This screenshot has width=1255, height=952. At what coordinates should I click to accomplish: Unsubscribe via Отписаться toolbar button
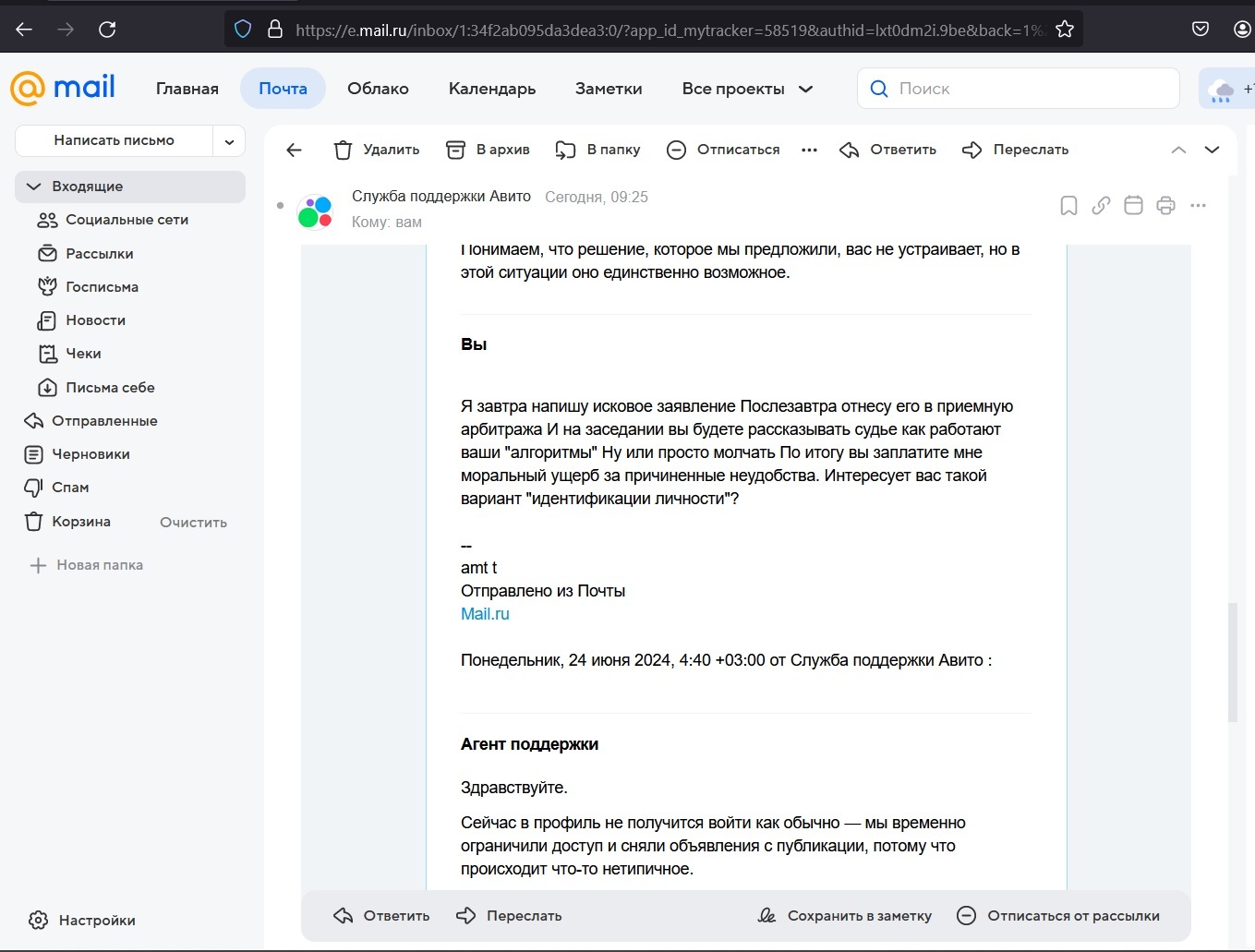(x=723, y=150)
